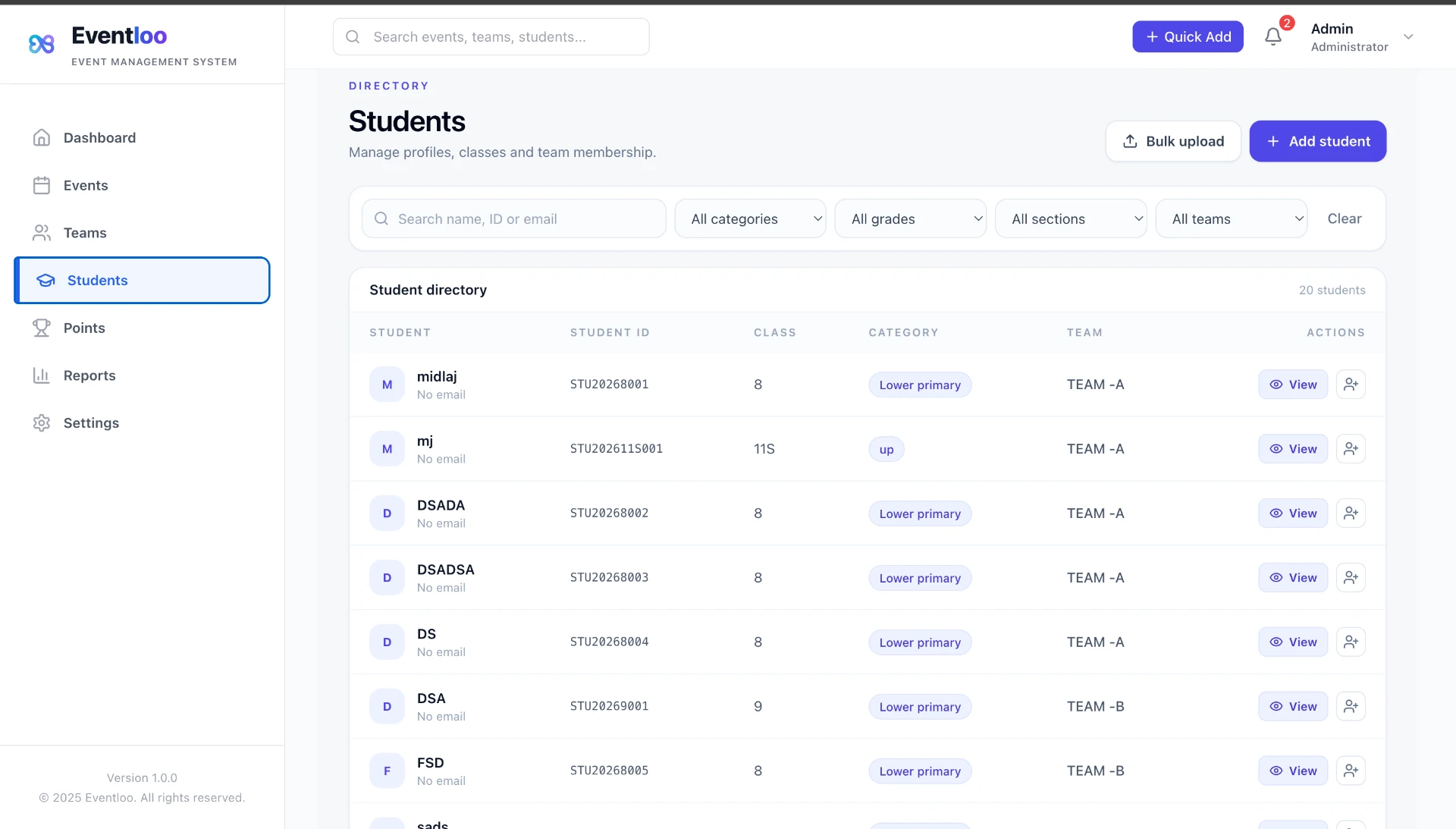Click the D avatar for DSADSA

click(x=387, y=578)
